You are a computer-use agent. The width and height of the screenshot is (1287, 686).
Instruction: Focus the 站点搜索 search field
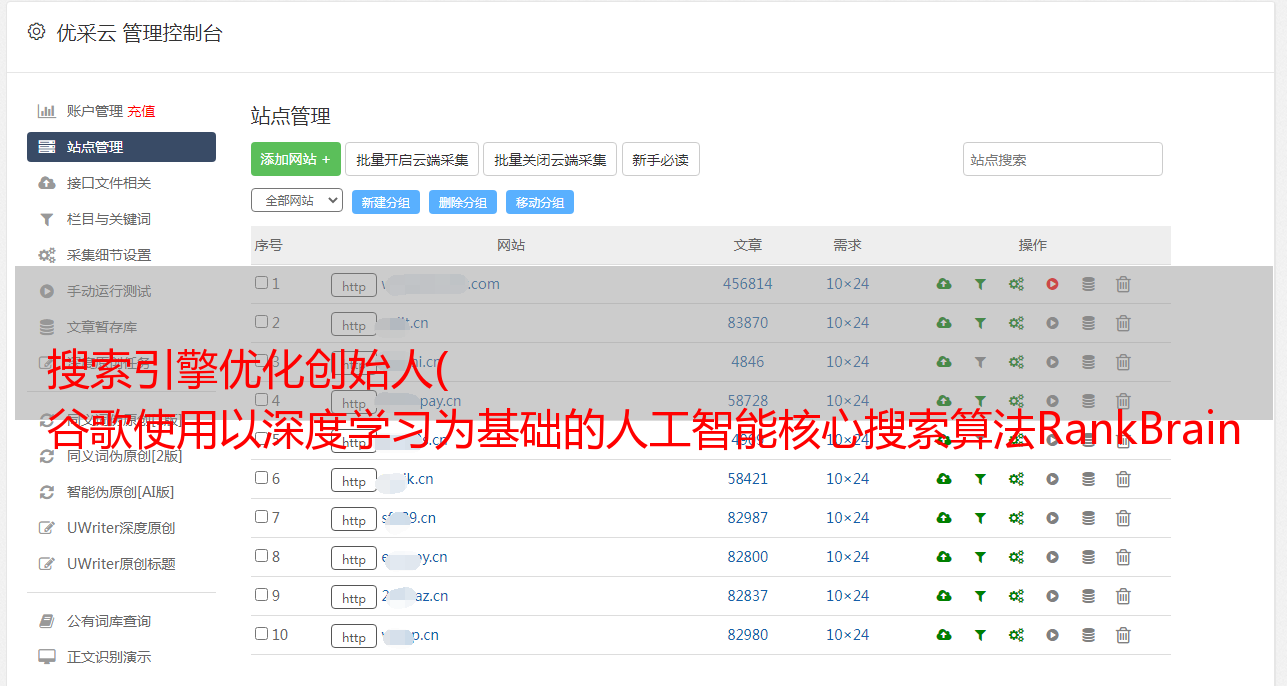point(1062,159)
